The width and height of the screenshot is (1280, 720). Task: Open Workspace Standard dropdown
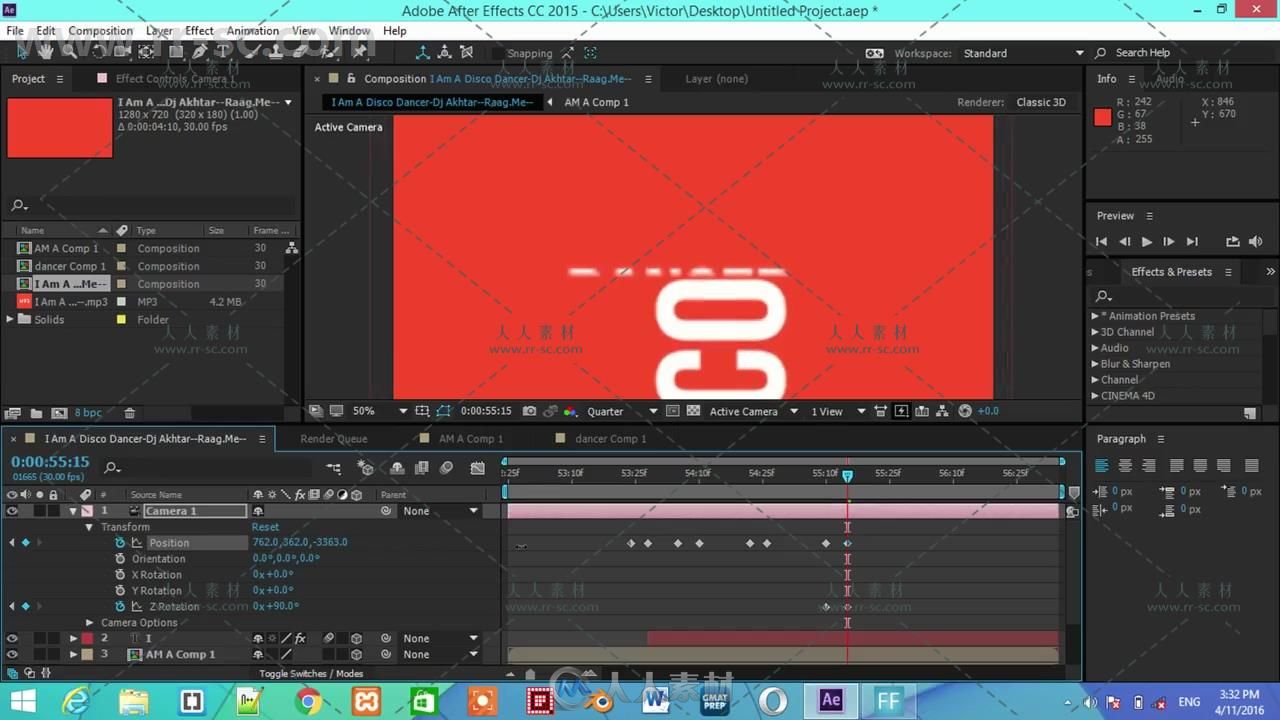pos(1023,53)
